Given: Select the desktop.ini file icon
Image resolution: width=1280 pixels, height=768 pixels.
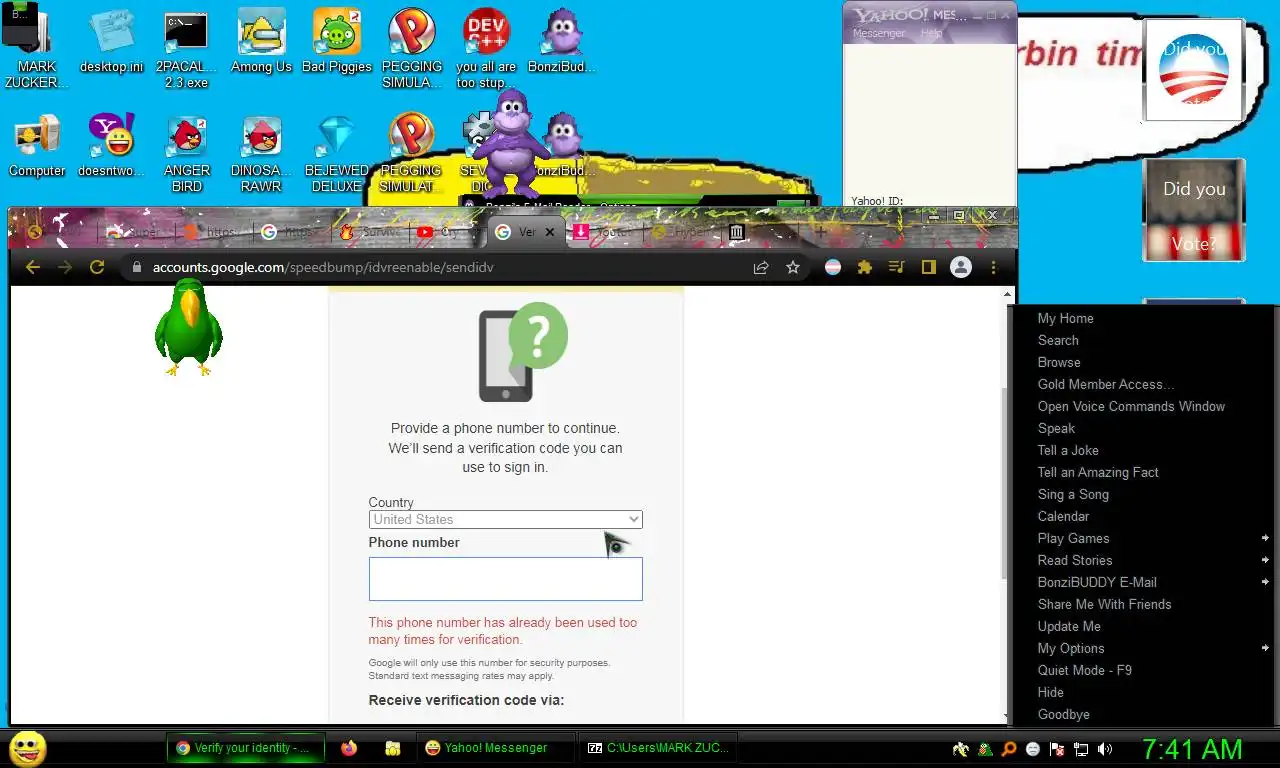Looking at the screenshot, I should [x=111, y=41].
